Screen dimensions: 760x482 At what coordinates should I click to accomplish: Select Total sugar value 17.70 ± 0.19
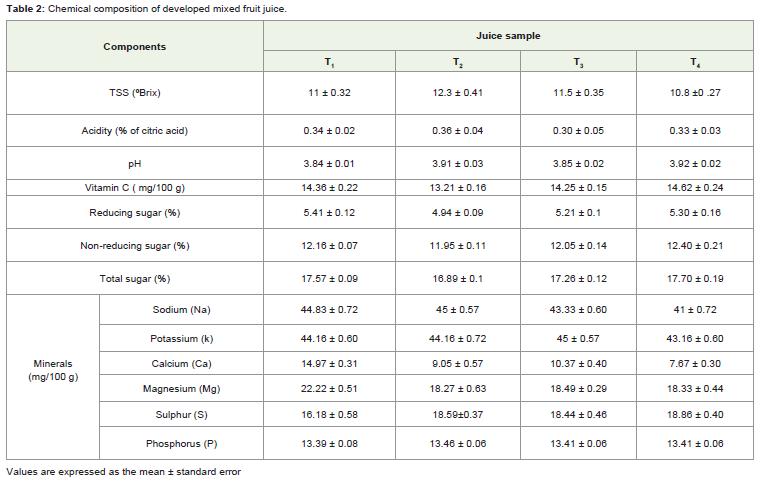695,279
